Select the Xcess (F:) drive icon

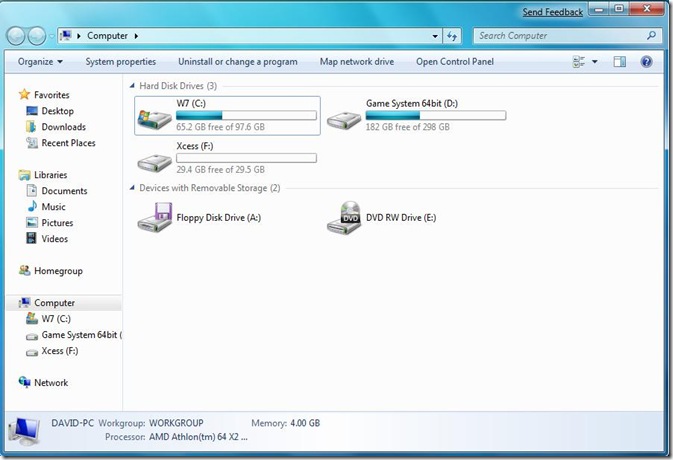tap(155, 162)
